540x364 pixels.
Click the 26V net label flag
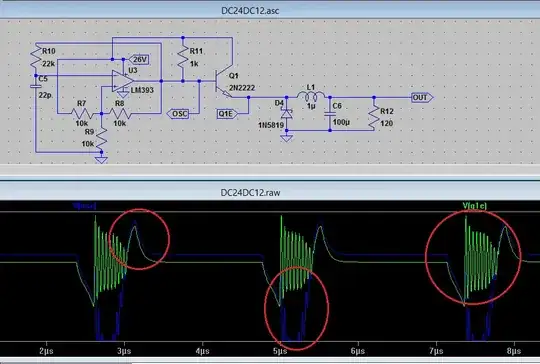pos(139,59)
